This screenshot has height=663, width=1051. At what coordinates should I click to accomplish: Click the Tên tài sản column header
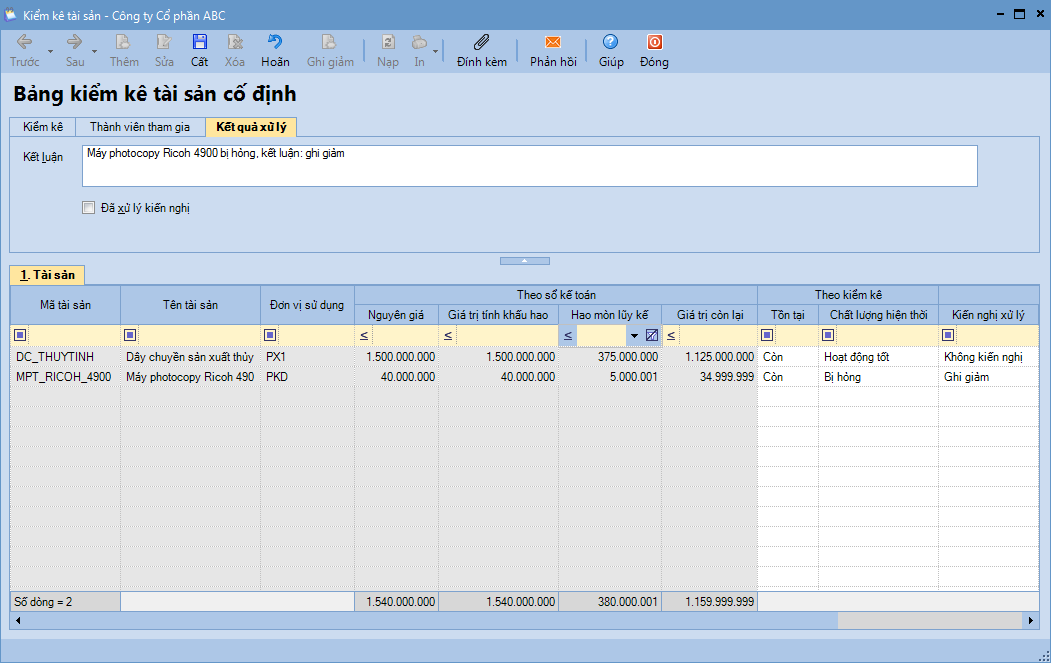pos(190,304)
